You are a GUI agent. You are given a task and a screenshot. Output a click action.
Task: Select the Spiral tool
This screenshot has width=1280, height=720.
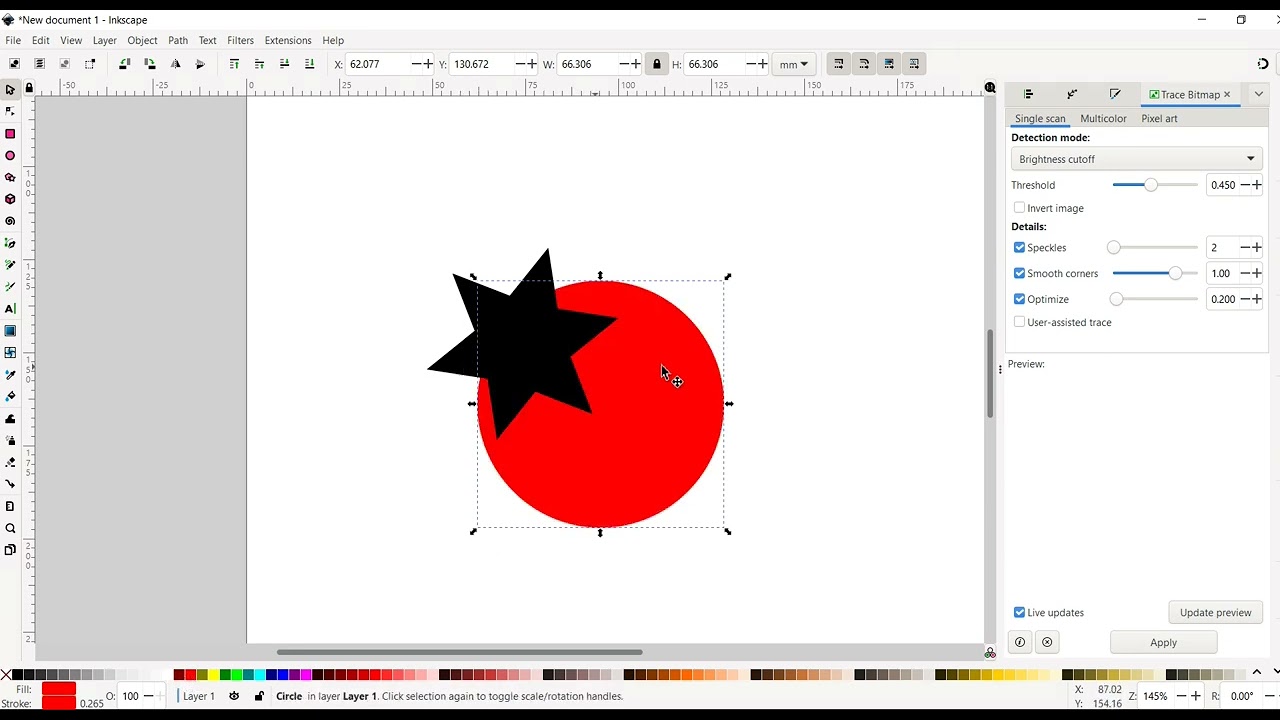(10, 221)
